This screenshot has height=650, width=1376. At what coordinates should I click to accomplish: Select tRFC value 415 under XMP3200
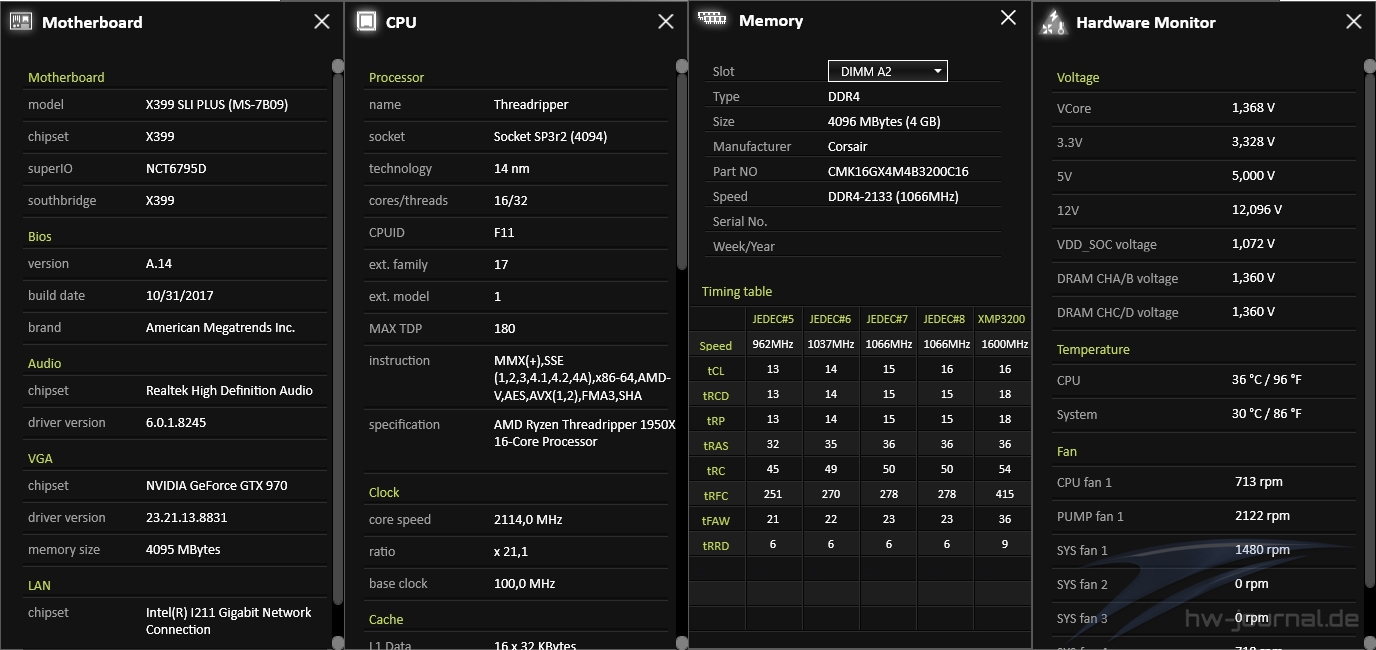pyautogui.click(x=1005, y=494)
